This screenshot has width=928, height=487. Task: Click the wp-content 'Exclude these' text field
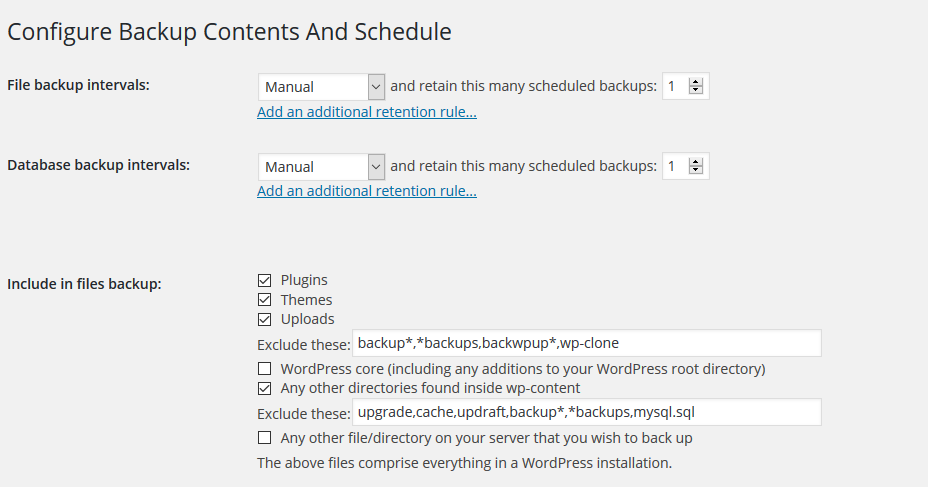tap(587, 412)
